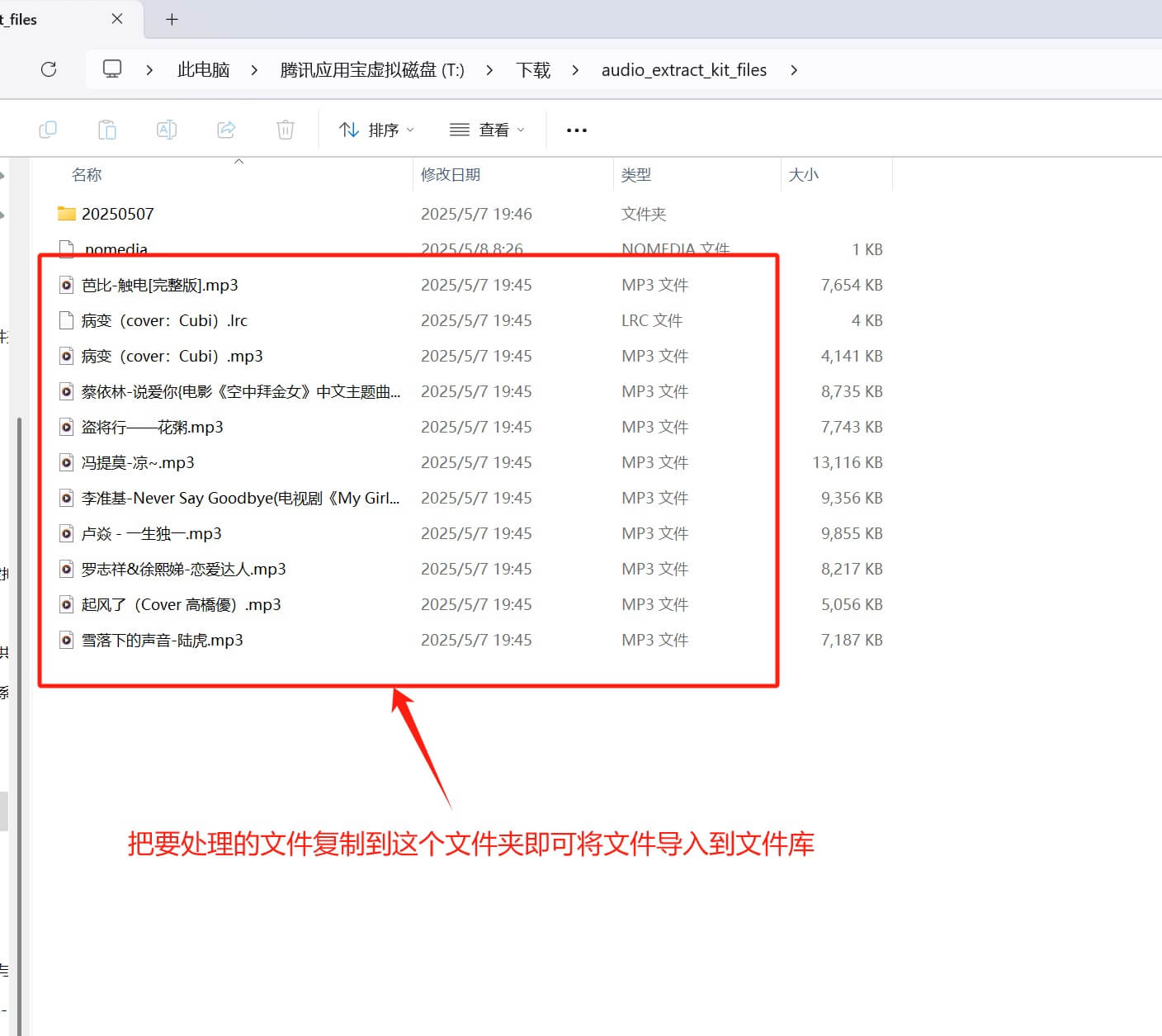Click the Copy icon in toolbar
This screenshot has height=1036, width=1162.
[x=48, y=130]
